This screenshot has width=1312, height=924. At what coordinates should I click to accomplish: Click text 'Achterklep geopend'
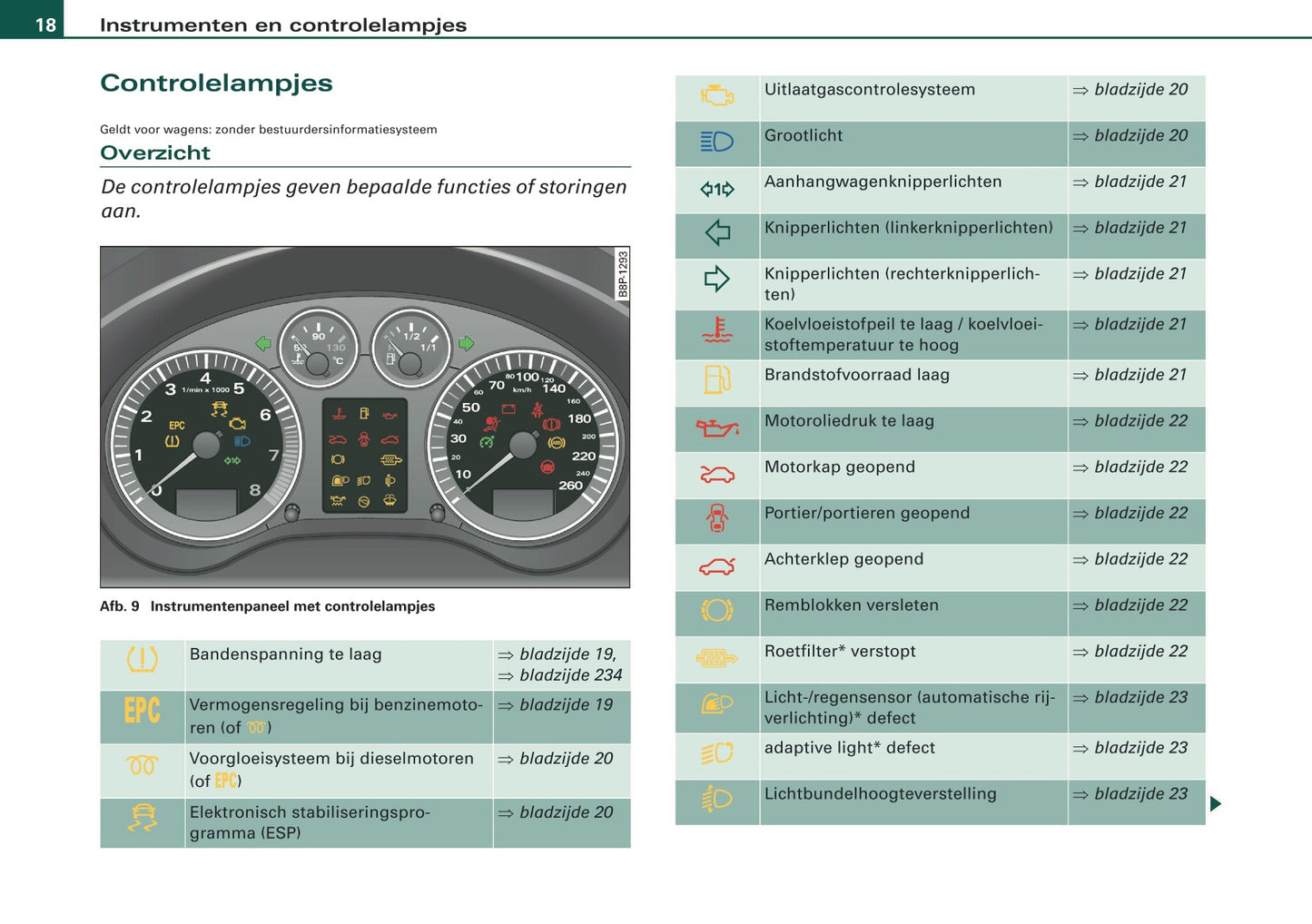click(844, 559)
